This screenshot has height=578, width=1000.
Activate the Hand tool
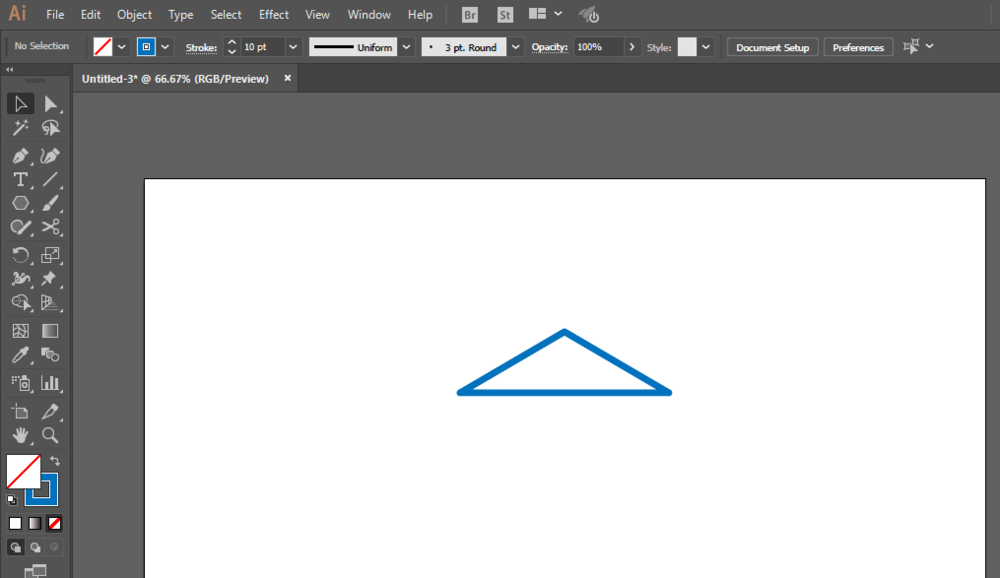click(20, 435)
